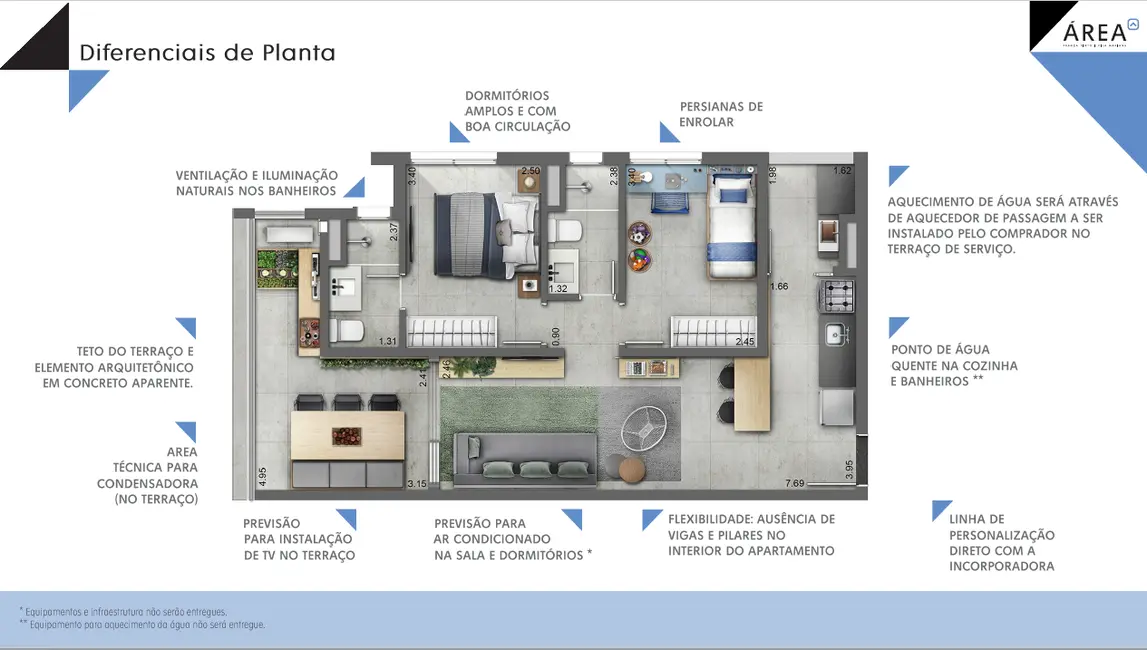Click the blue arrow above "TETO DO TERRAÇO" label

click(x=185, y=325)
